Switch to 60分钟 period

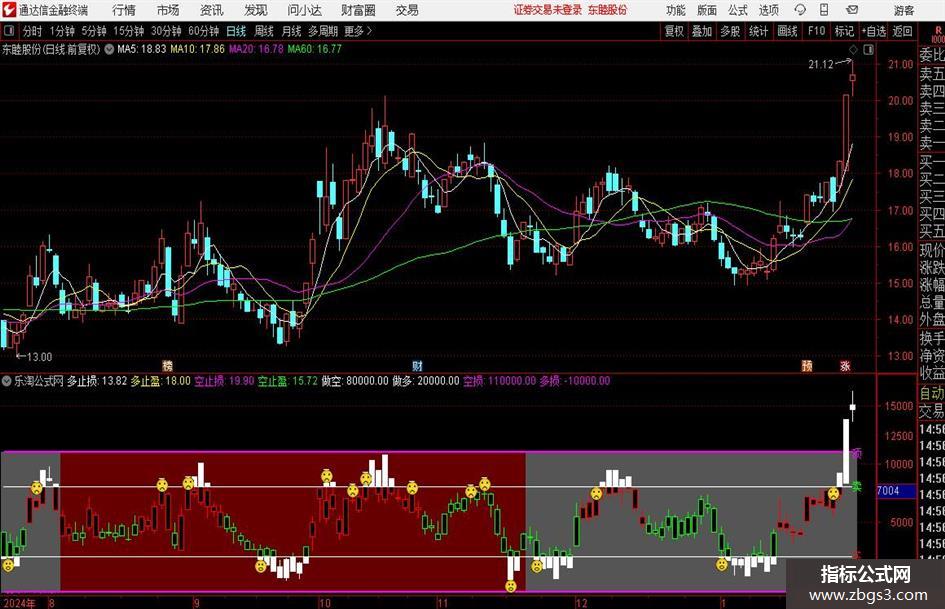tap(203, 31)
